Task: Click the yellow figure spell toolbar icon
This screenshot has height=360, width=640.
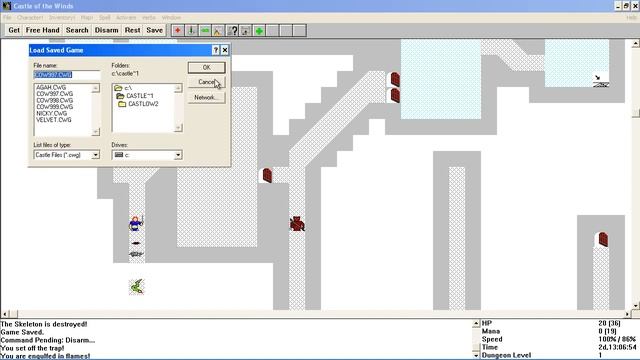Action: tap(218, 31)
